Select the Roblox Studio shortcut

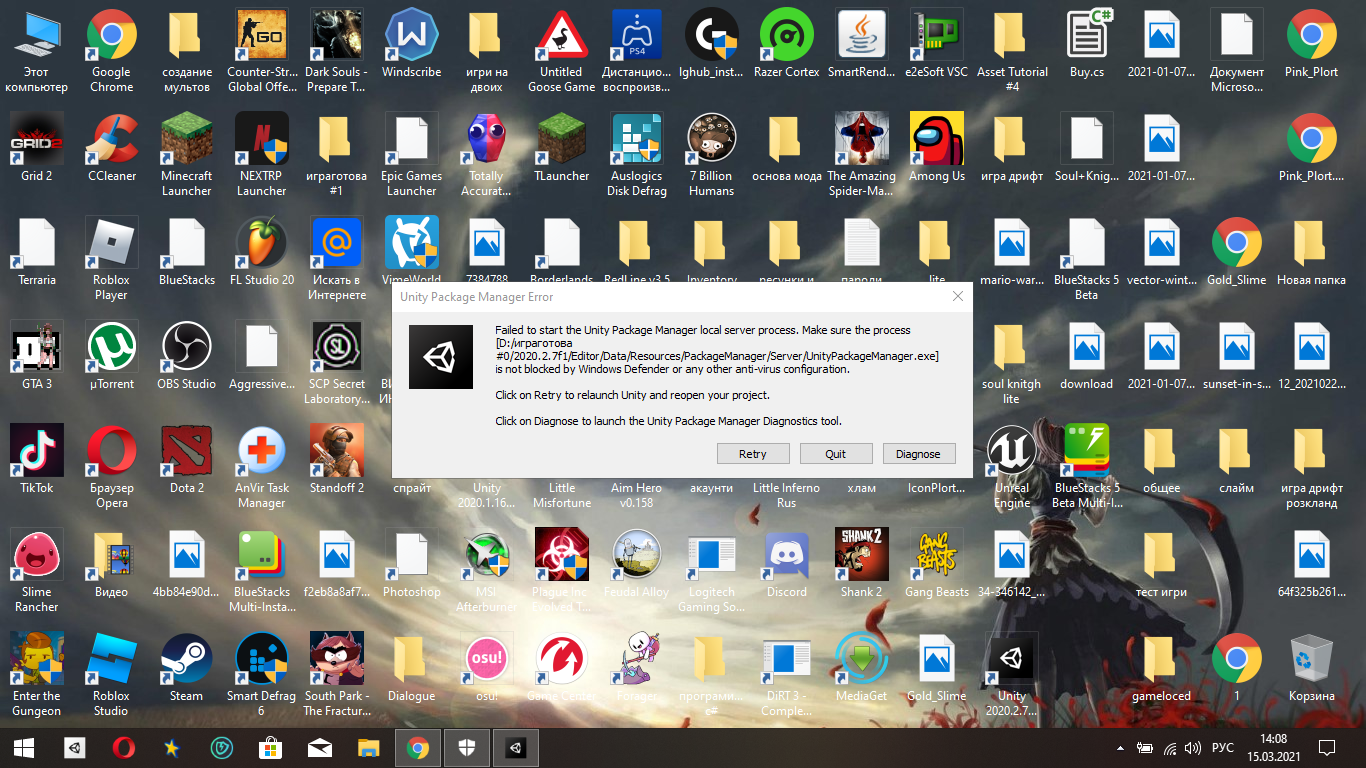coord(111,676)
